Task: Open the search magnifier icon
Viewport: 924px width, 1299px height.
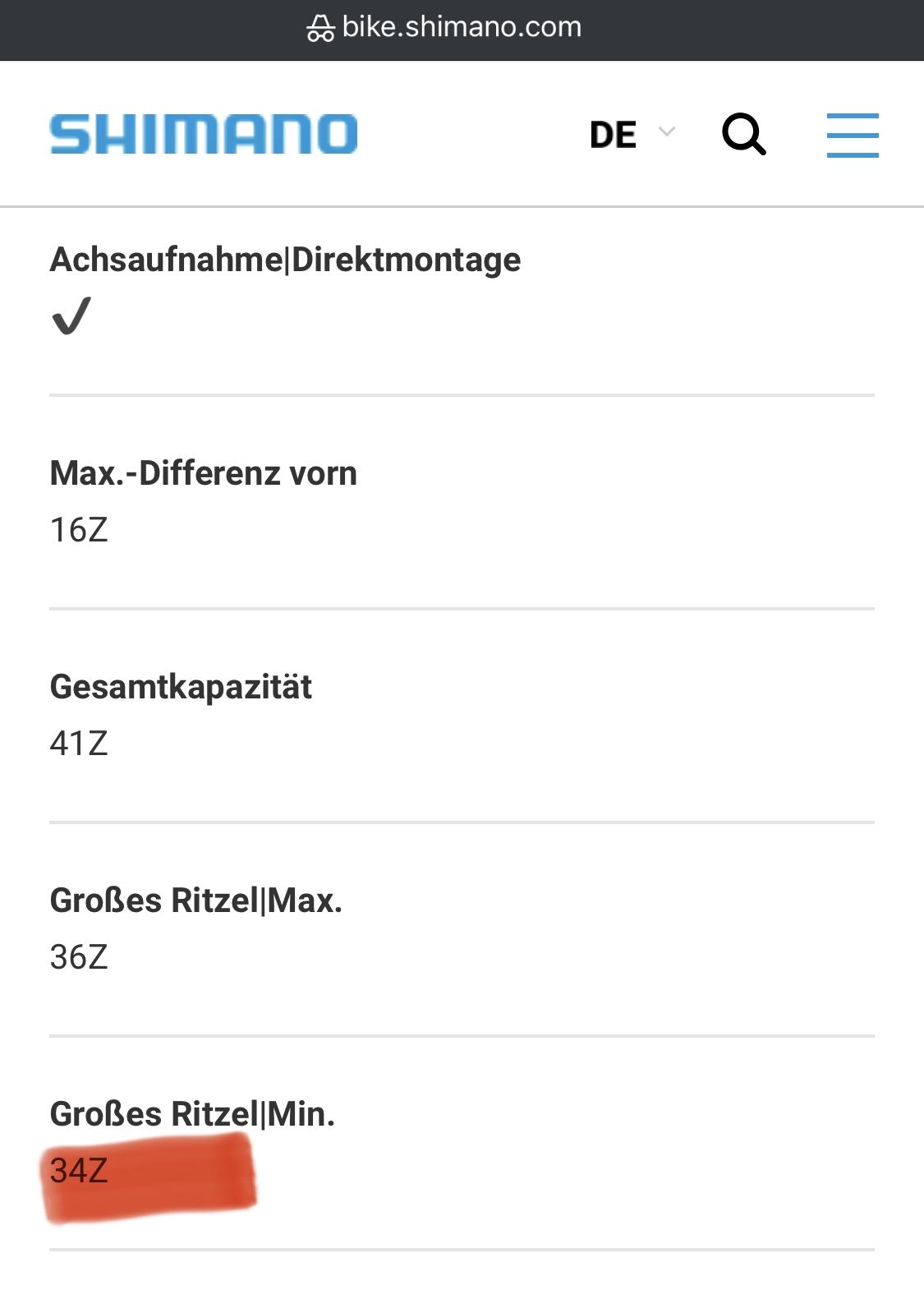Action: tap(743, 134)
